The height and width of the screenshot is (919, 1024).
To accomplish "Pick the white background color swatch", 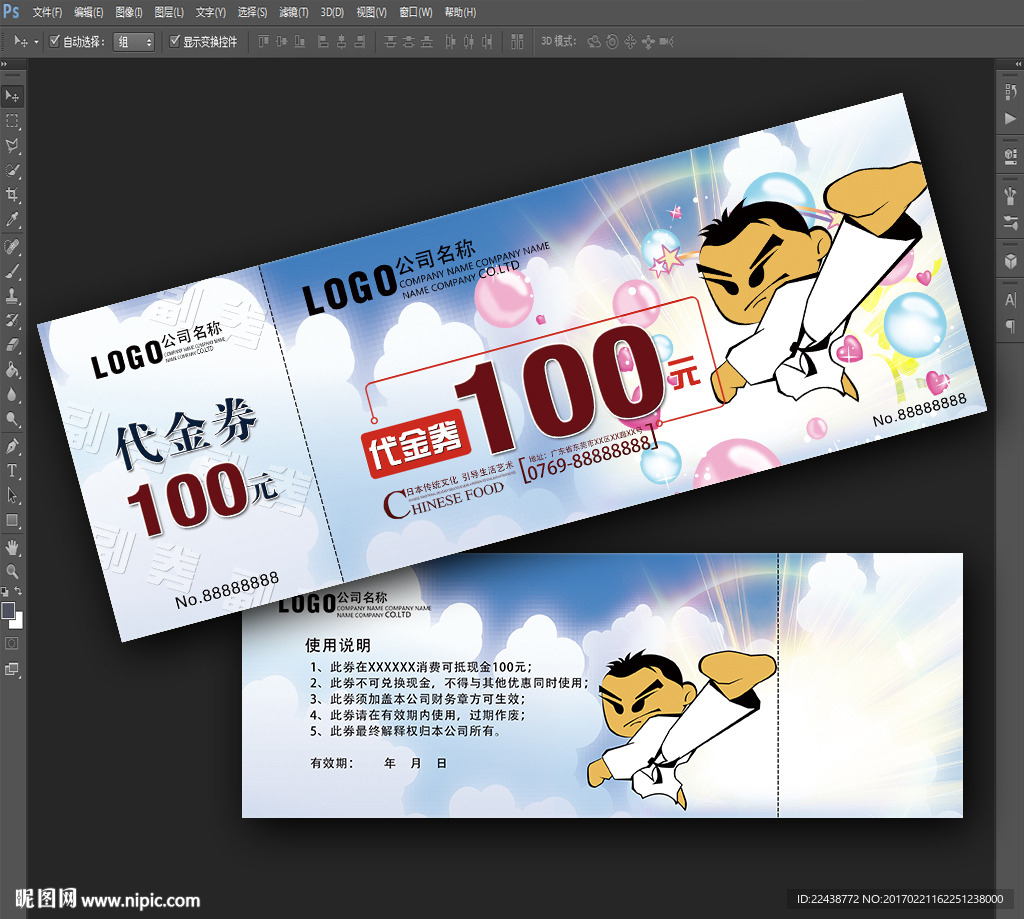I will click(18, 621).
